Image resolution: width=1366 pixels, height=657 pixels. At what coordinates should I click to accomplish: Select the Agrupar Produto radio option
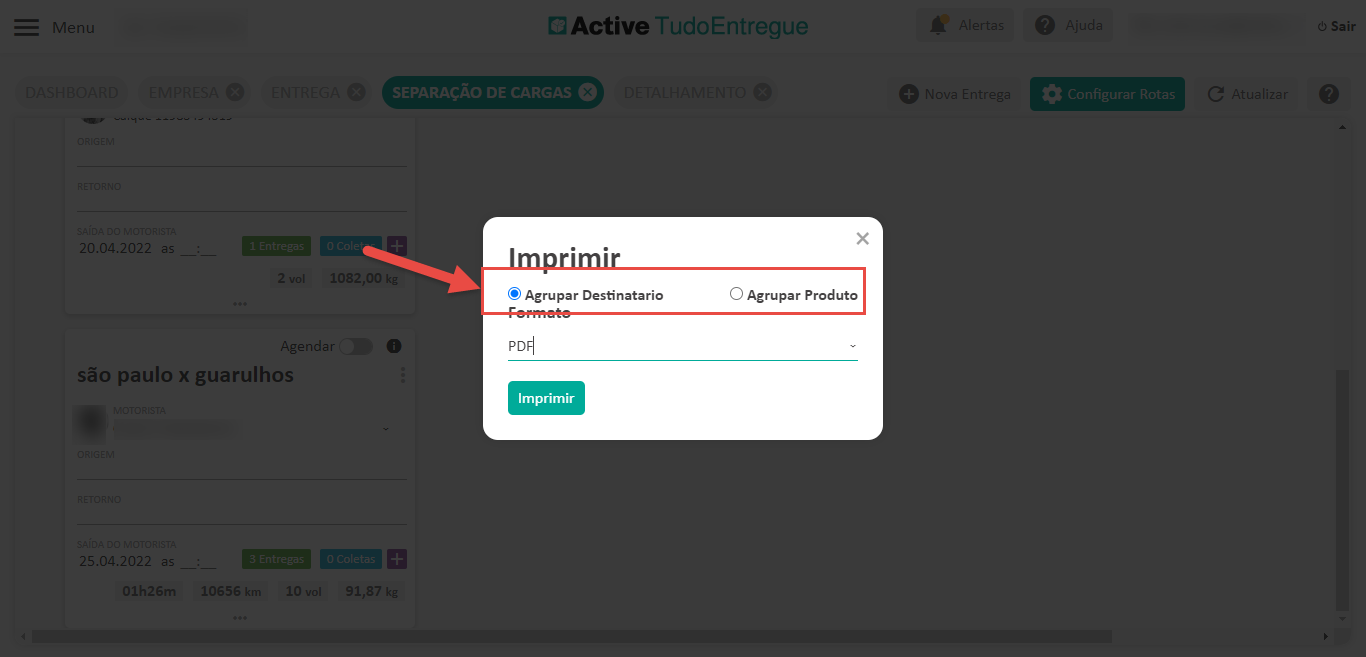(737, 294)
